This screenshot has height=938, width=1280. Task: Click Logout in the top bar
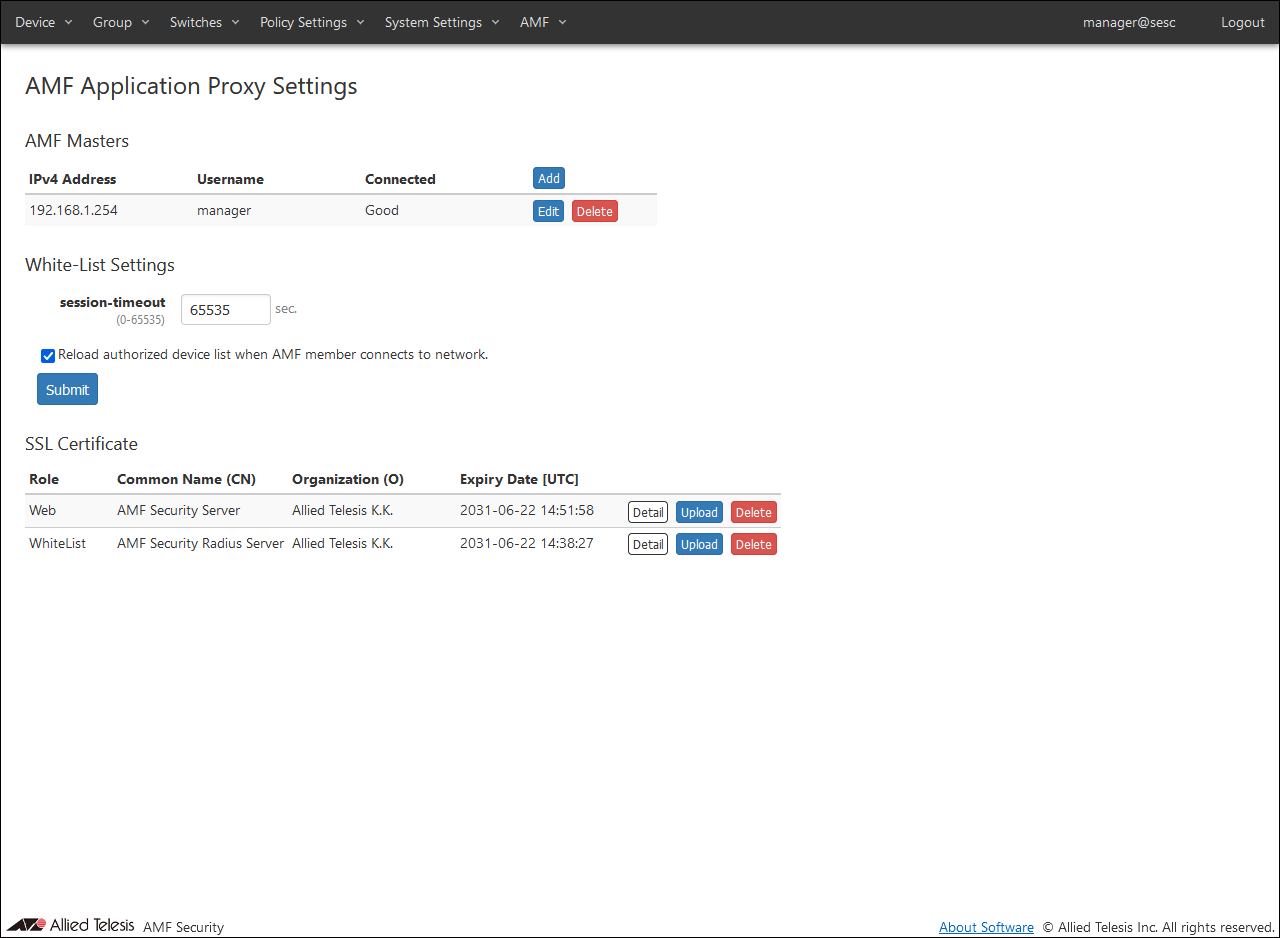(1242, 22)
